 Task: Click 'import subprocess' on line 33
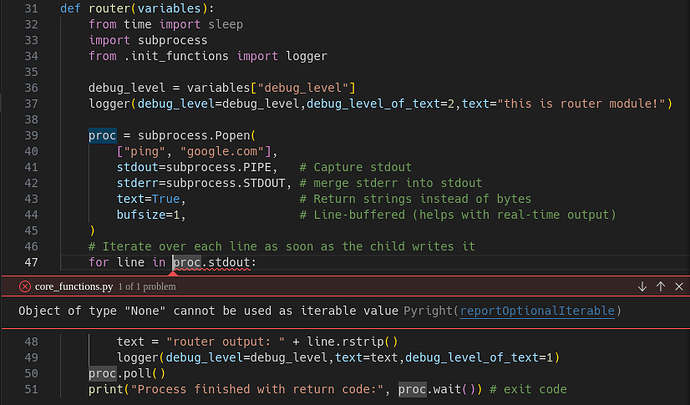pyautogui.click(x=148, y=40)
